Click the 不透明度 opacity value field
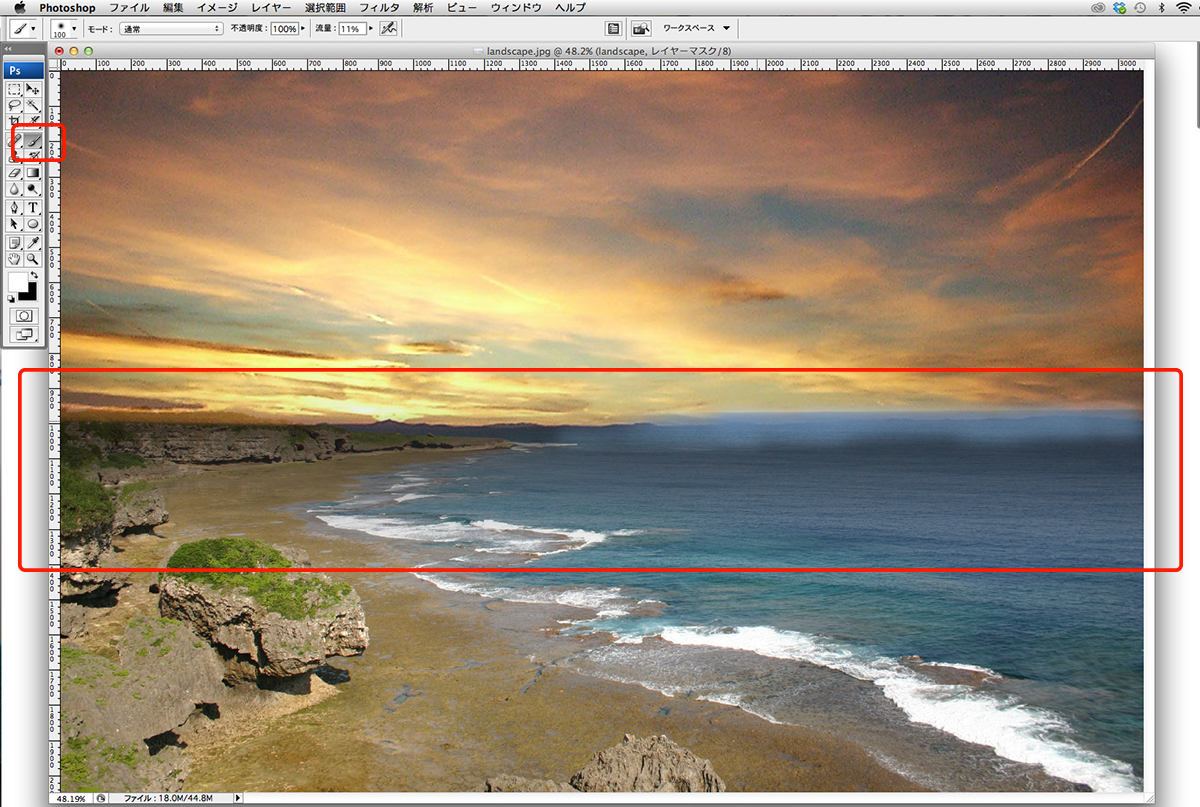Viewport: 1200px width, 807px height. (x=284, y=29)
